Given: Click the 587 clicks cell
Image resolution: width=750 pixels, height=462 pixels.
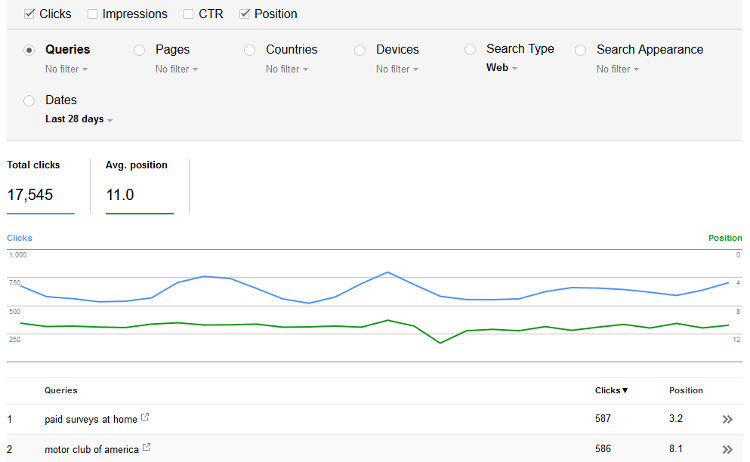Looking at the screenshot, I should click(603, 418).
